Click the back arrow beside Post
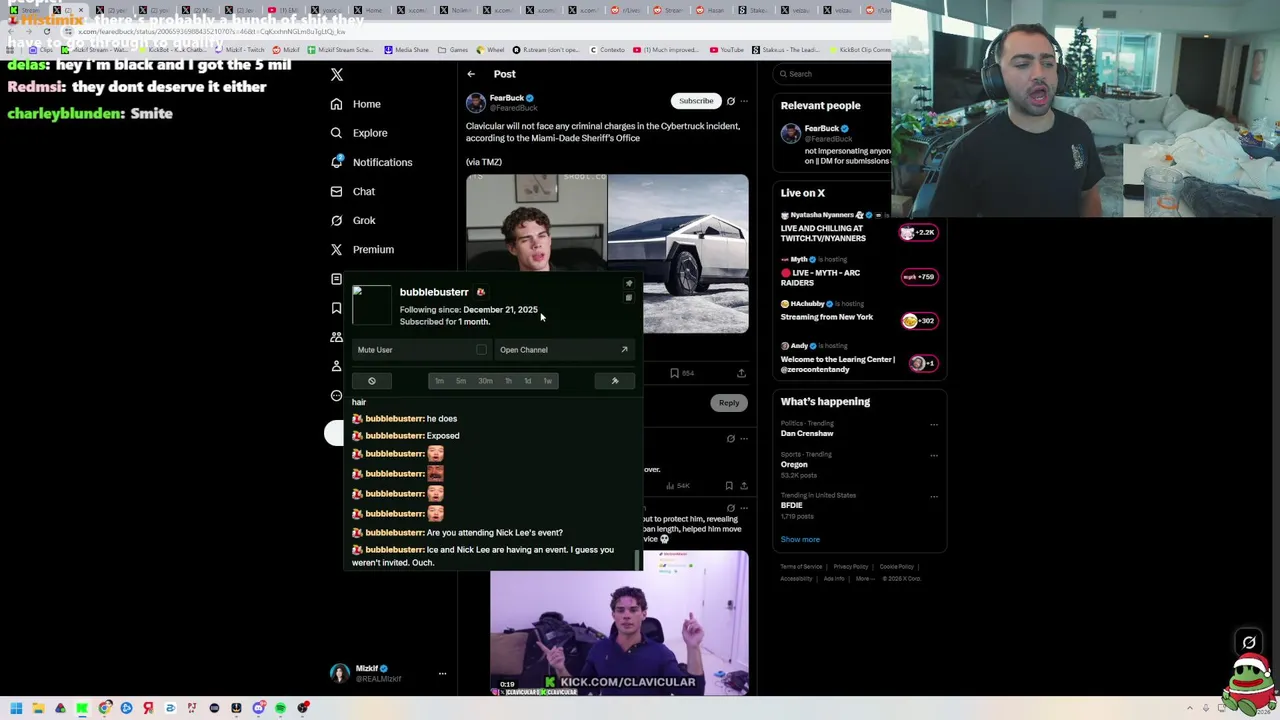 (x=471, y=74)
